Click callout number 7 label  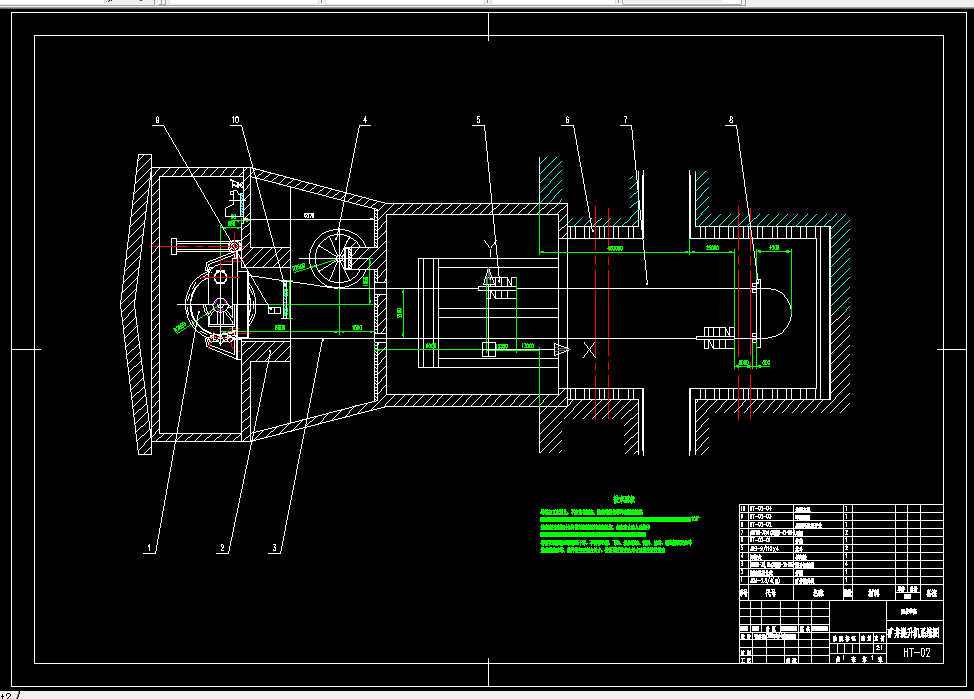point(626,120)
